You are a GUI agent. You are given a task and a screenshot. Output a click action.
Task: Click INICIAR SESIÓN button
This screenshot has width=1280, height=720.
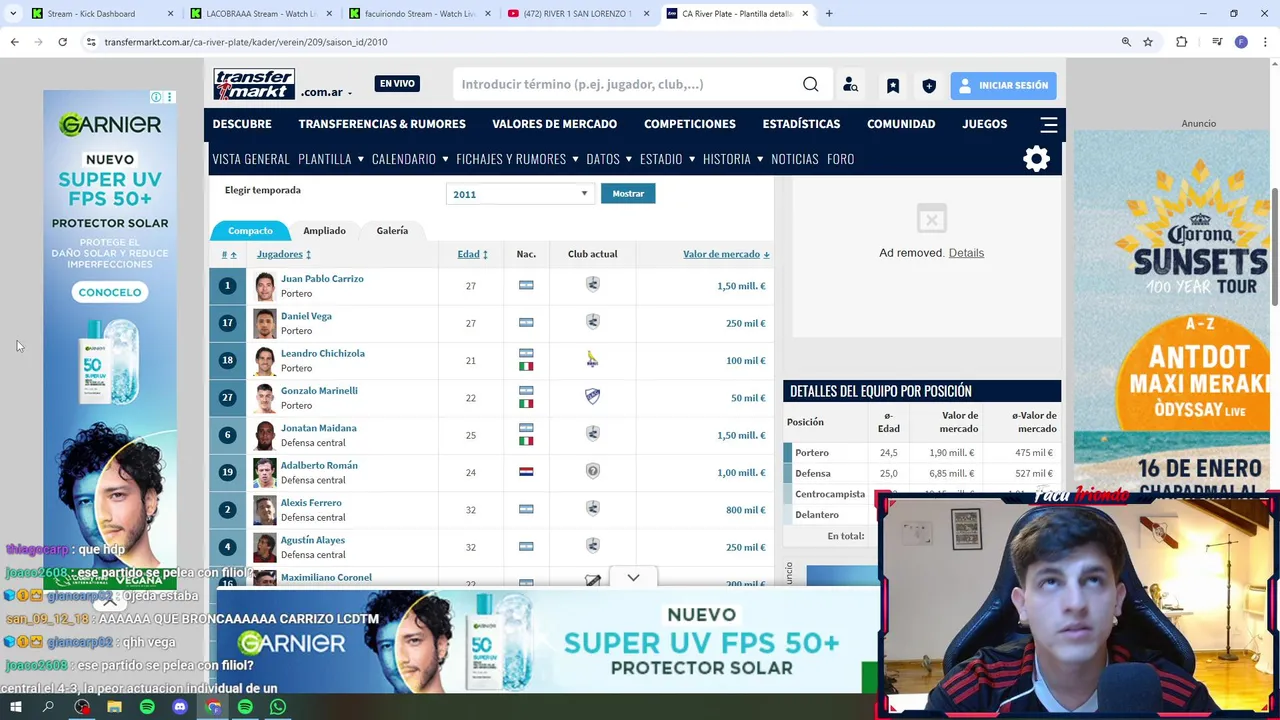click(1003, 86)
